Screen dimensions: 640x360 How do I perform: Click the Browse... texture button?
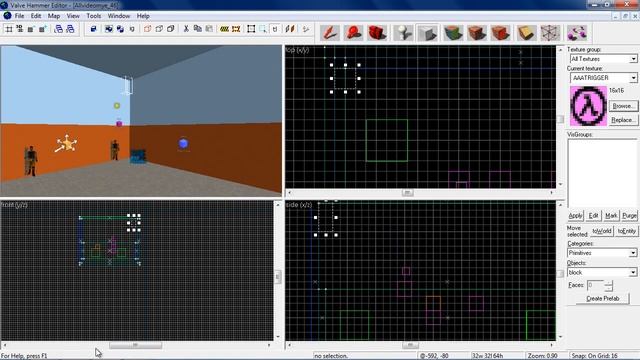pyautogui.click(x=623, y=106)
